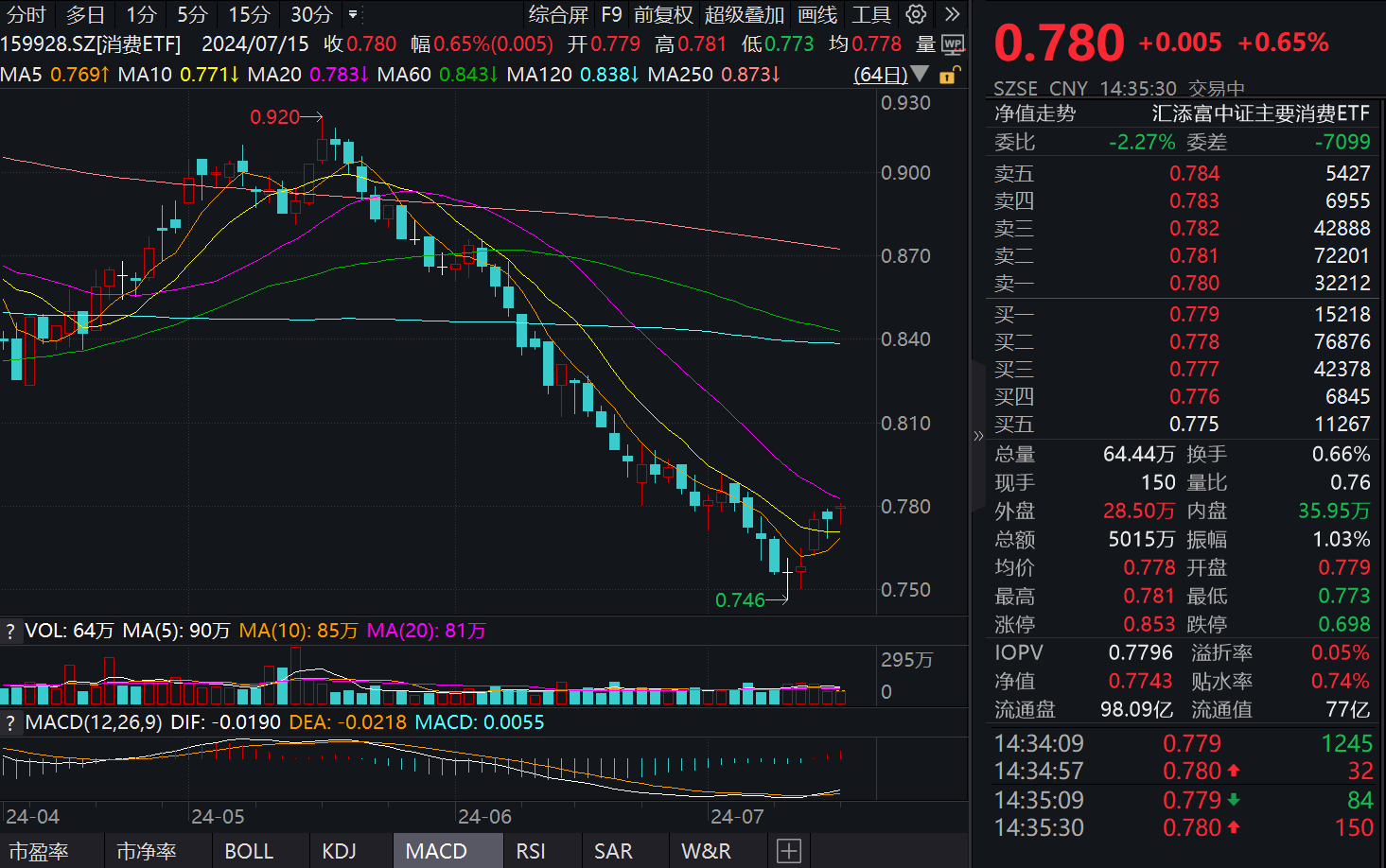Switch to 多日 multi-day view

pyautogui.click(x=85, y=14)
